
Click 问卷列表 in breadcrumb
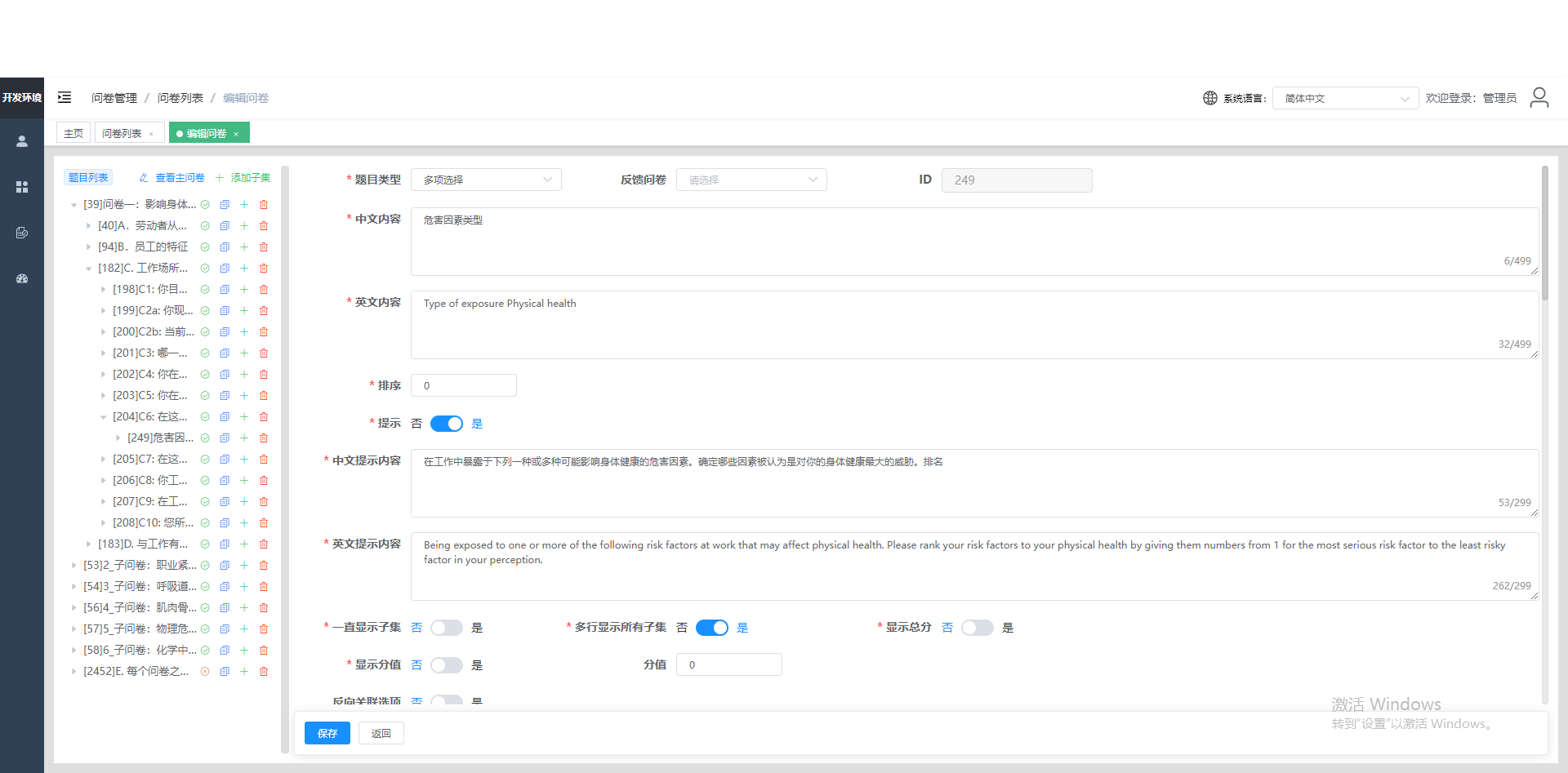click(x=180, y=98)
